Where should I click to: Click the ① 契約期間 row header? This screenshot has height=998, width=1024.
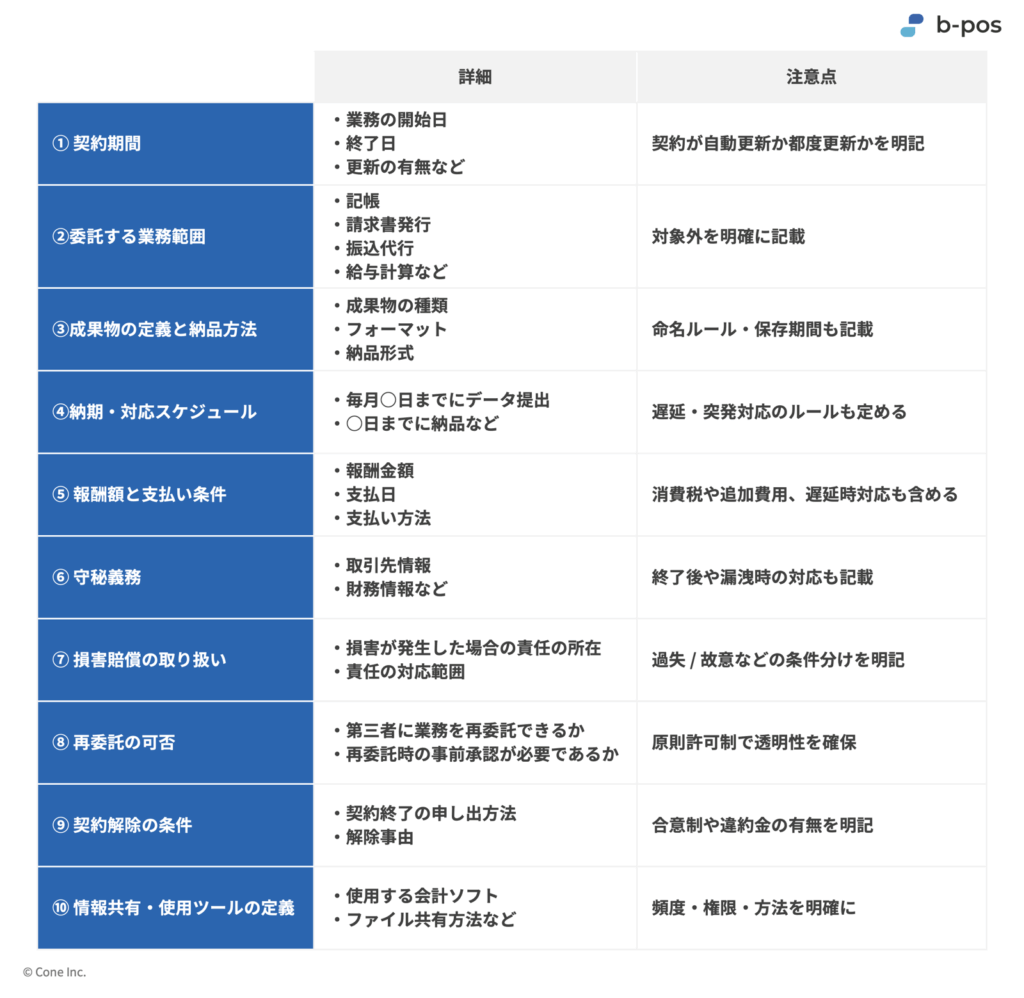(176, 144)
